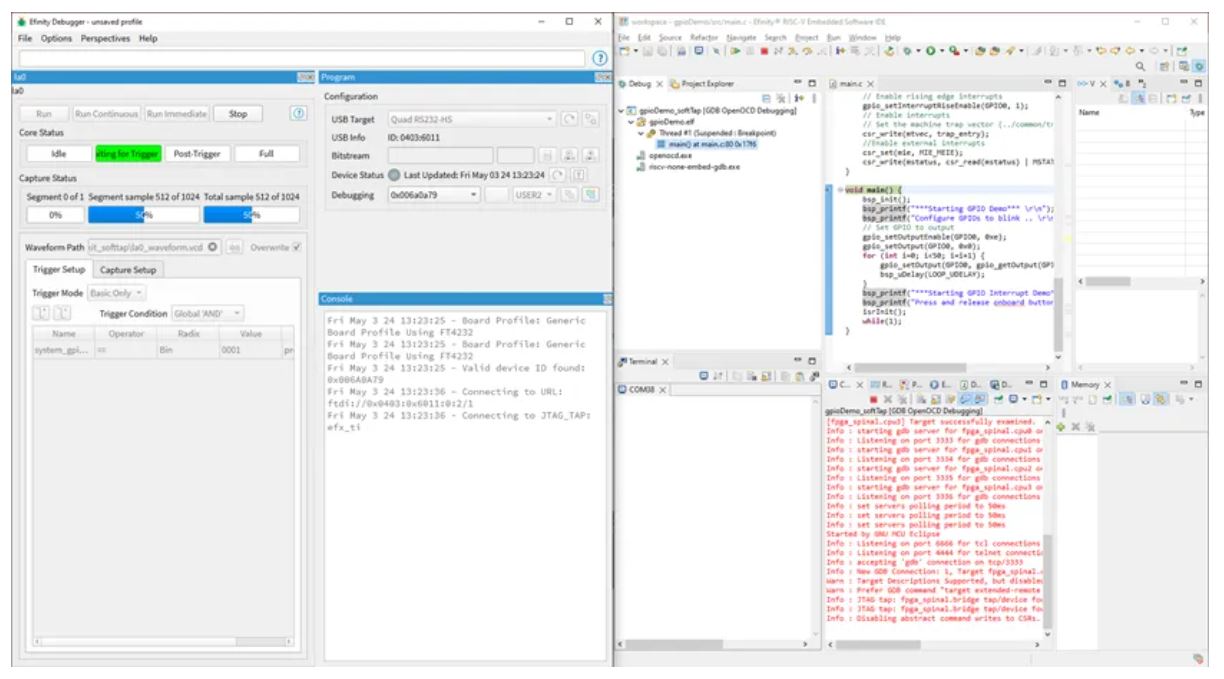Open help icon beside Stop button
Image resolution: width=1224 pixels, height=679 pixels.
pos(298,113)
